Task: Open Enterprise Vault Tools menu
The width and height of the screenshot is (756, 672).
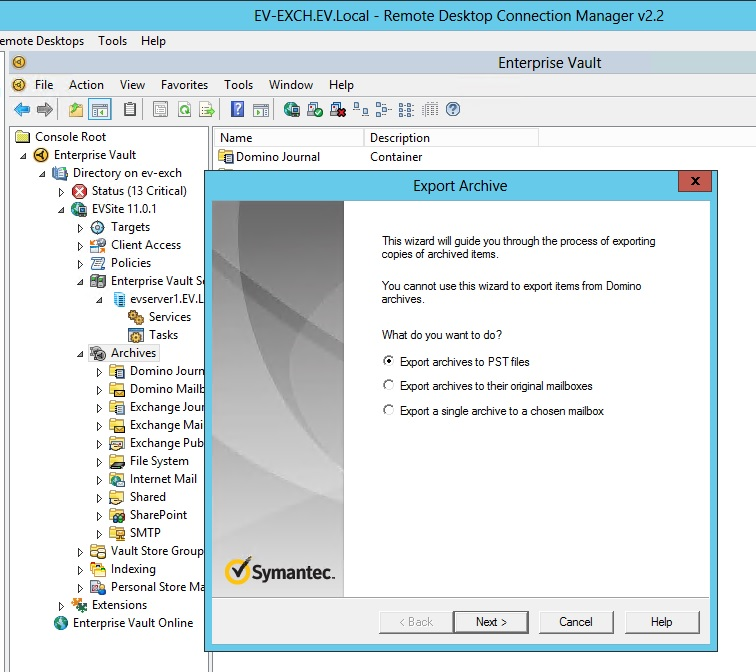Action: pyautogui.click(x=238, y=85)
